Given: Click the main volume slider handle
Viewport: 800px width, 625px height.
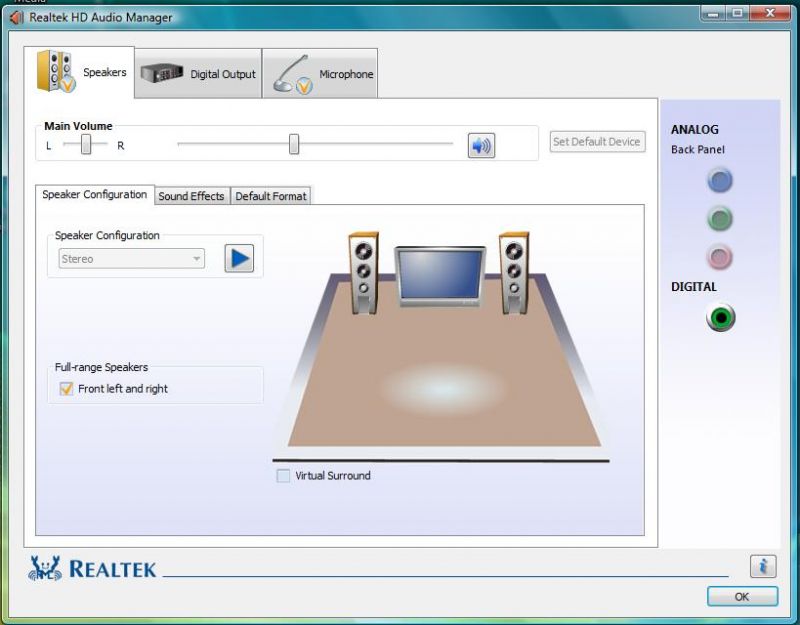Looking at the screenshot, I should point(294,144).
